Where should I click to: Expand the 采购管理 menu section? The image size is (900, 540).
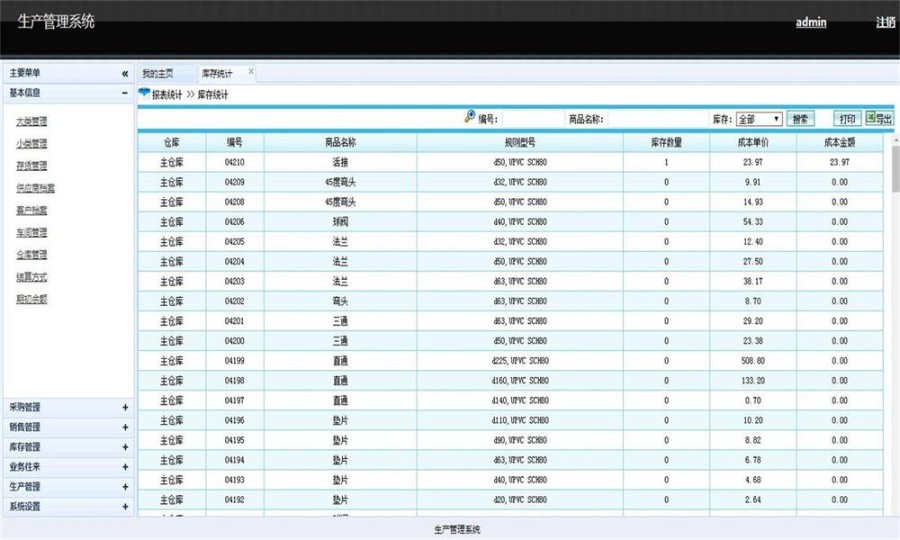point(125,407)
